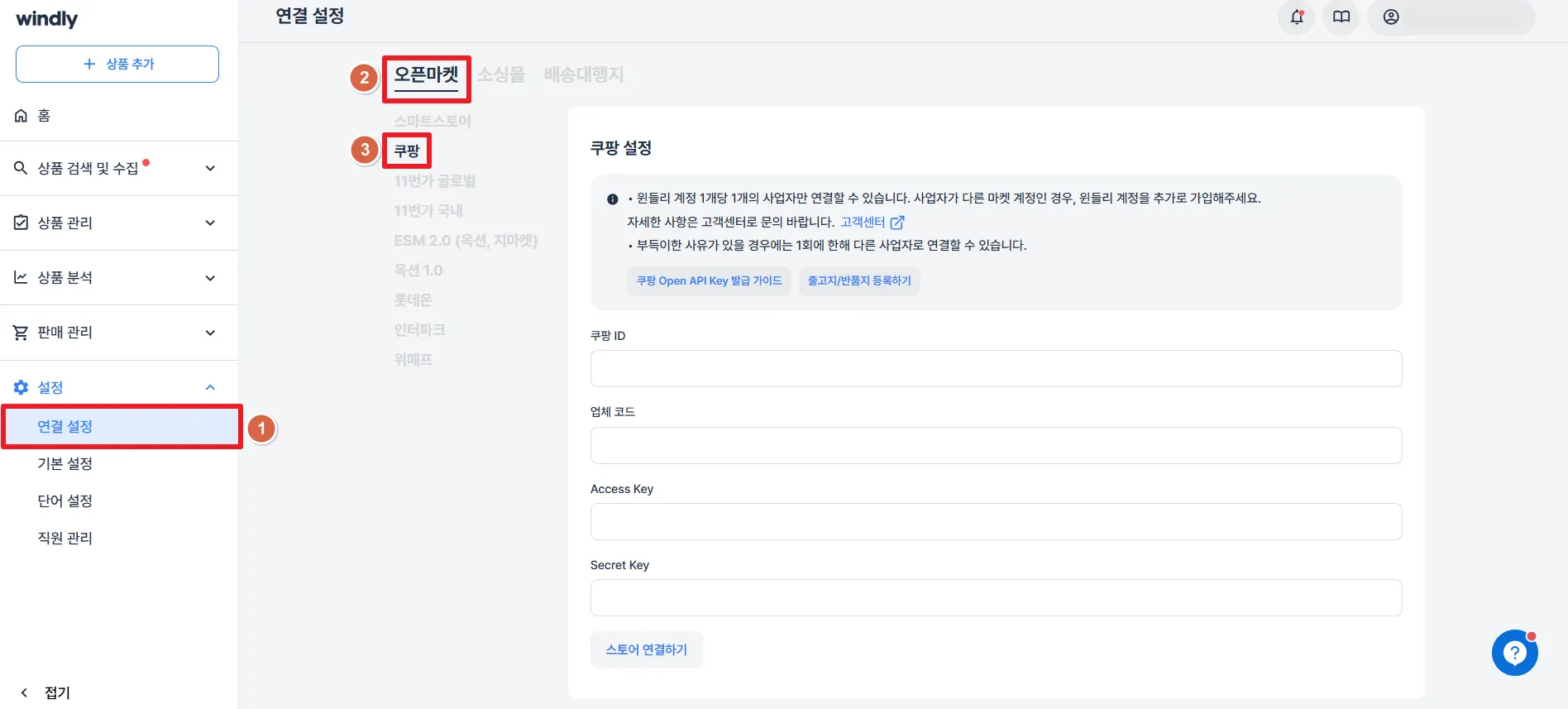1568x709 pixels.
Task: Focus the 업체 코드 input field
Action: pyautogui.click(x=996, y=445)
